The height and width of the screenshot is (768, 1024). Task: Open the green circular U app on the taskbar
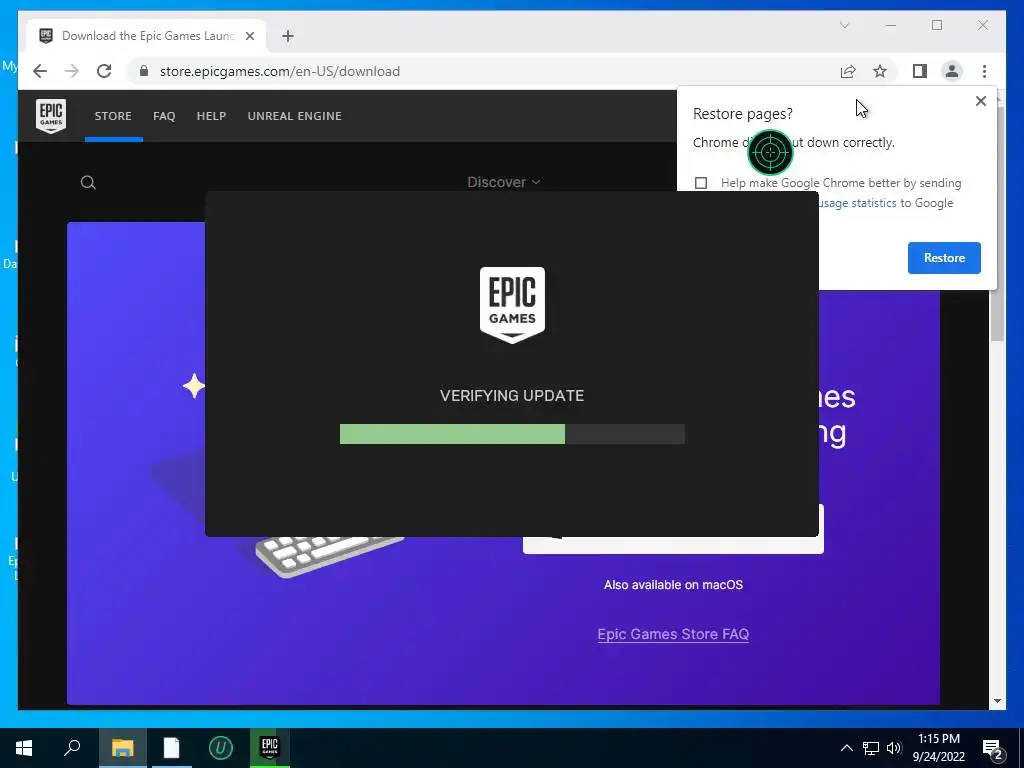pyautogui.click(x=221, y=748)
